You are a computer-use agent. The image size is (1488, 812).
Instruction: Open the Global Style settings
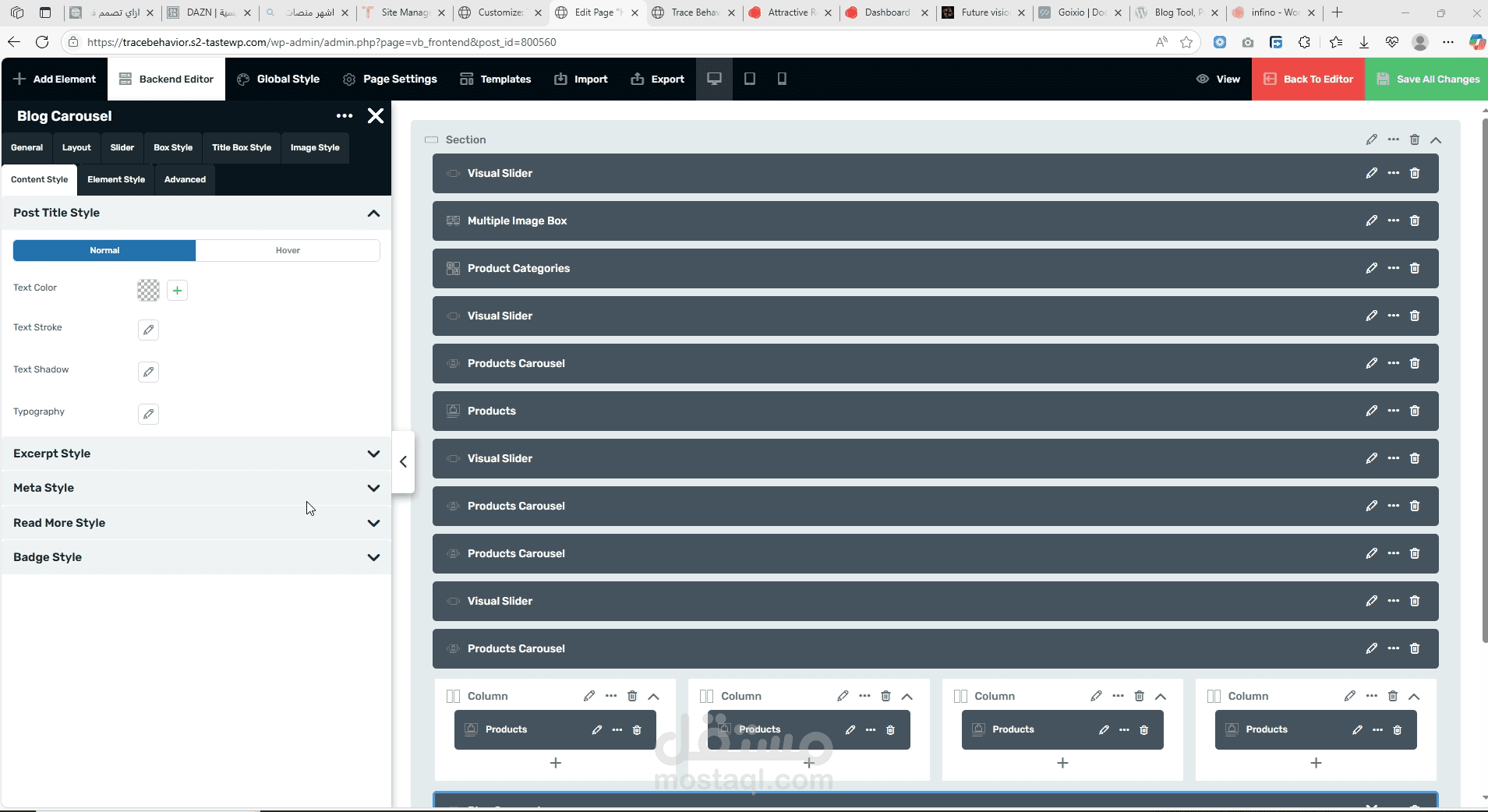[x=278, y=79]
